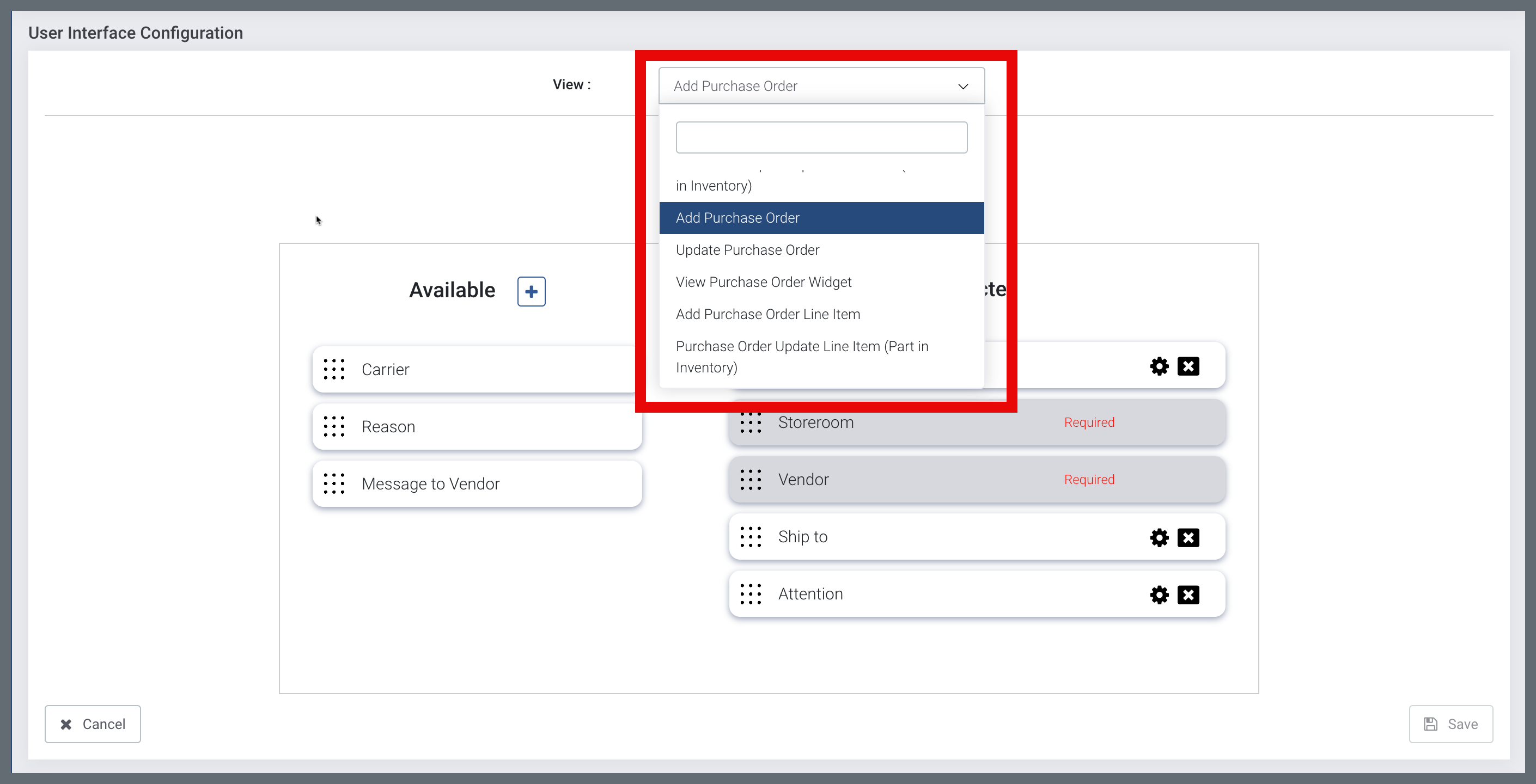Image resolution: width=1536 pixels, height=784 pixels.
Task: Click the Add Purchase Order combo box
Action: [x=805, y=86]
